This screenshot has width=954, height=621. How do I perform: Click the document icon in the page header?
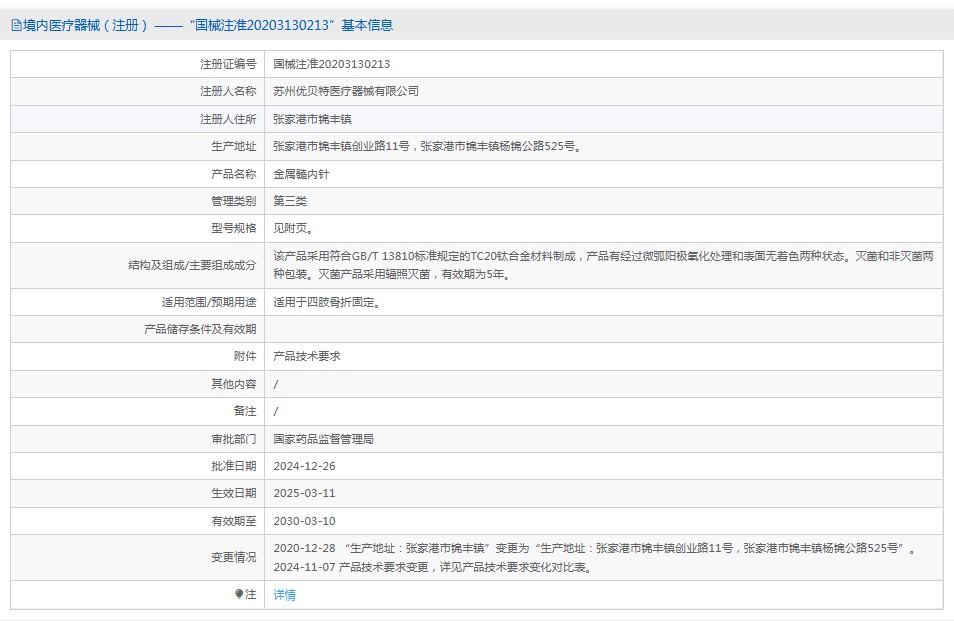tap(16, 26)
